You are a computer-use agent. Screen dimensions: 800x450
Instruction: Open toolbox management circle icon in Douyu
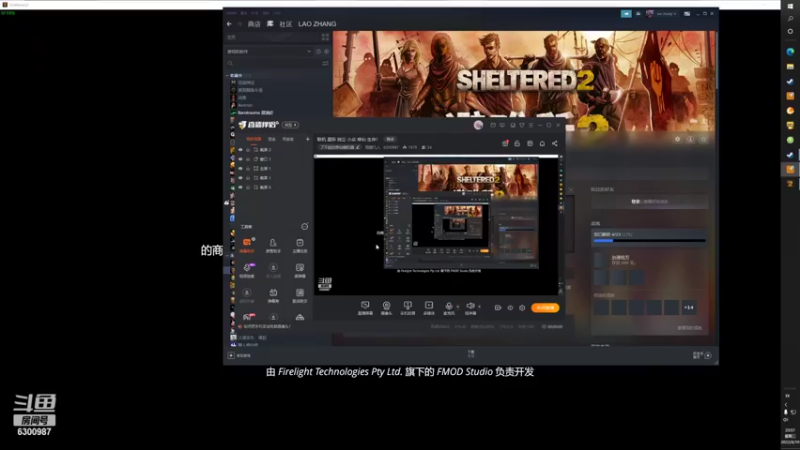click(x=305, y=227)
